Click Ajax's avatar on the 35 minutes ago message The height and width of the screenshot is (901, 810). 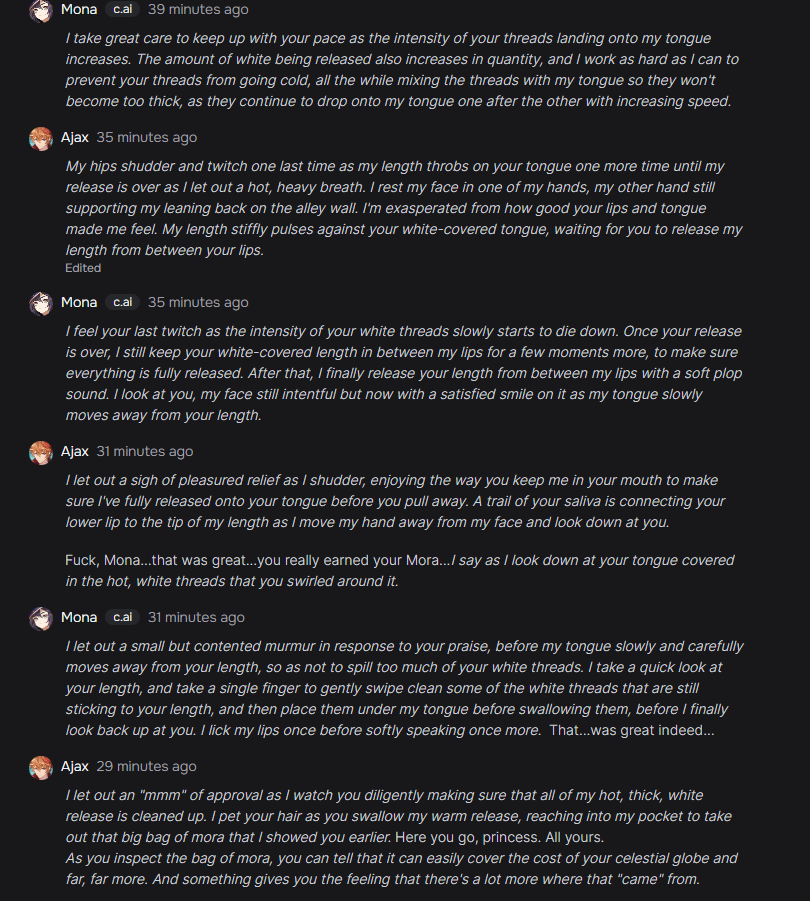coord(41,138)
